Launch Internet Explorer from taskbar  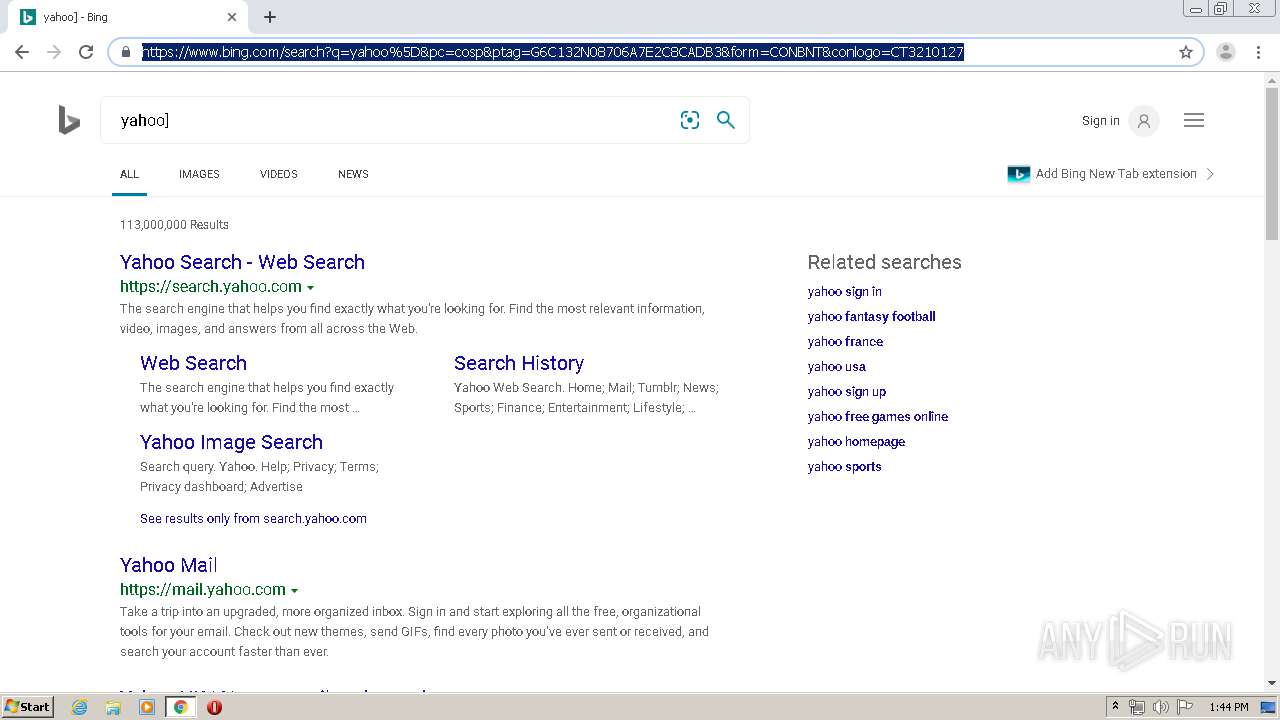[x=80, y=707]
